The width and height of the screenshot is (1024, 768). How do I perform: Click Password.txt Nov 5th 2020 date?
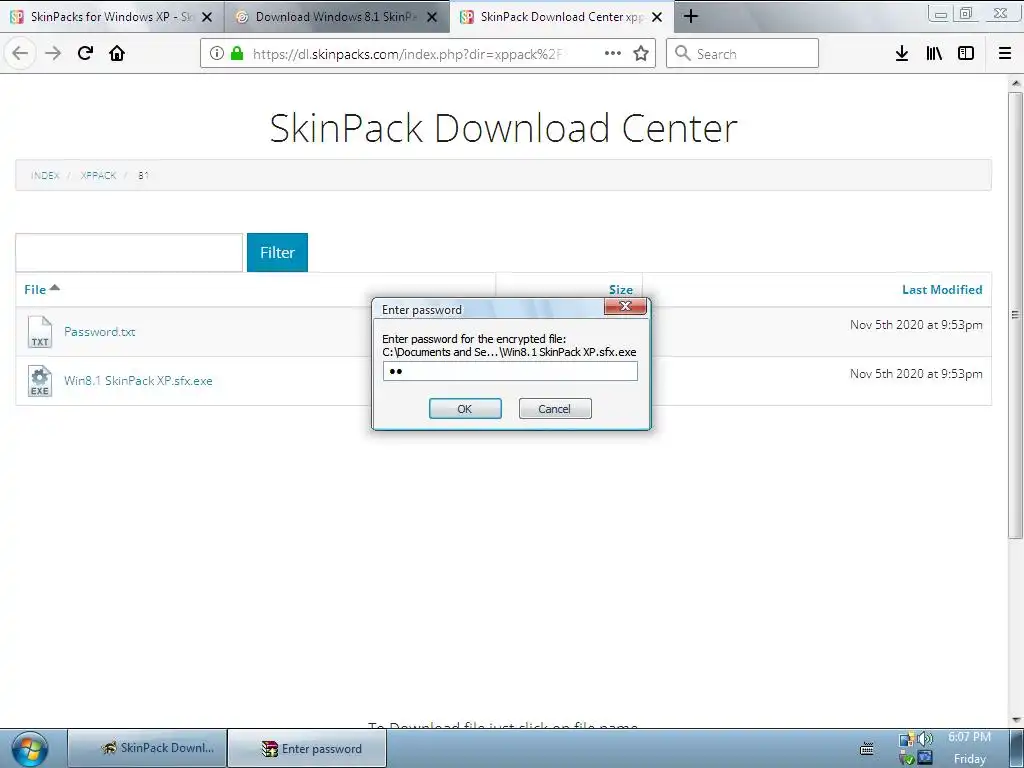pos(916,325)
